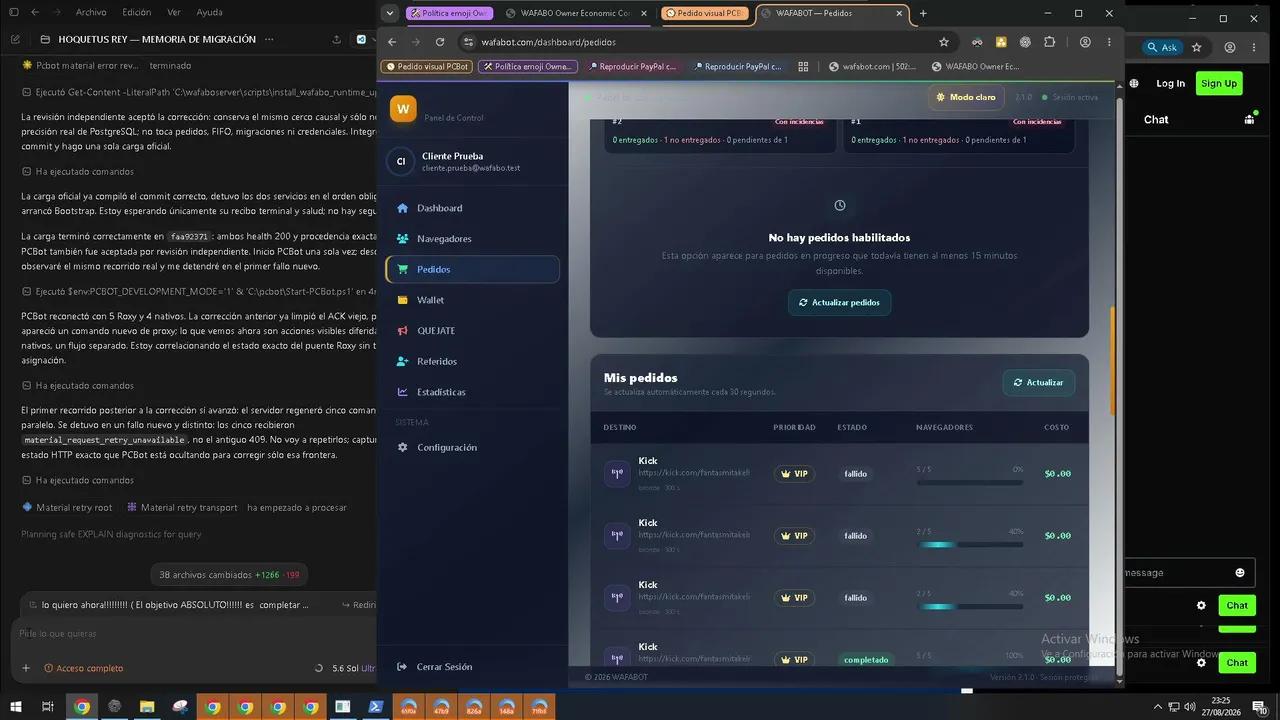Click $0.00 cost in first order row

[1057, 474]
